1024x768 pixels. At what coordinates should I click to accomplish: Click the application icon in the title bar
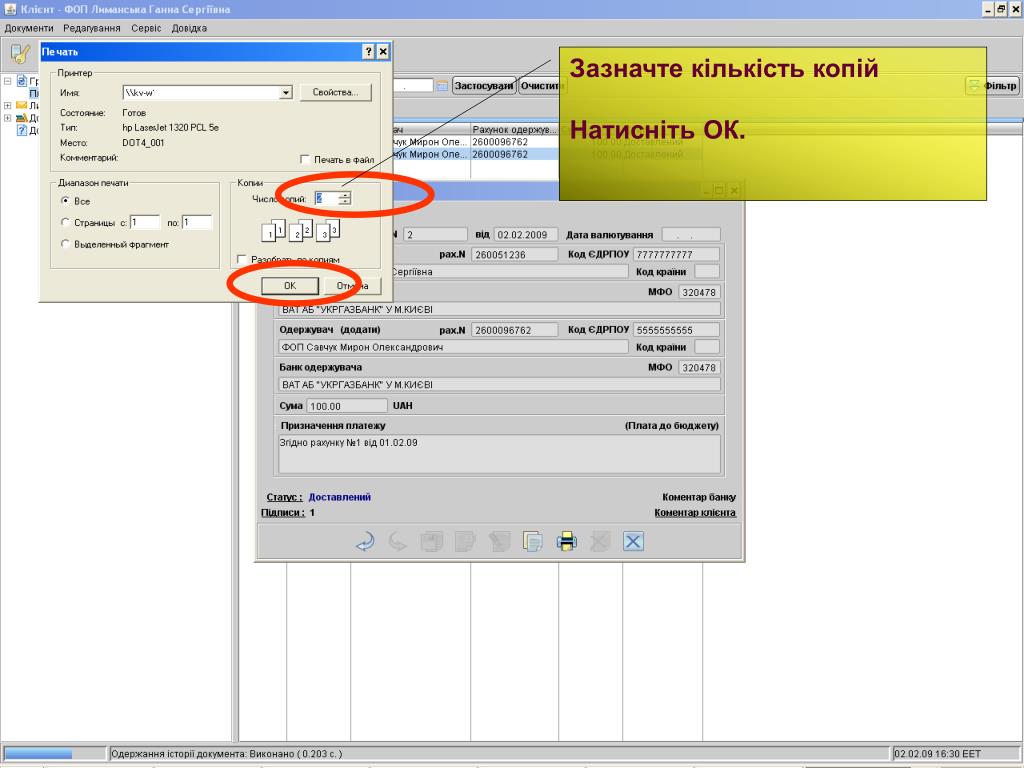click(x=10, y=9)
